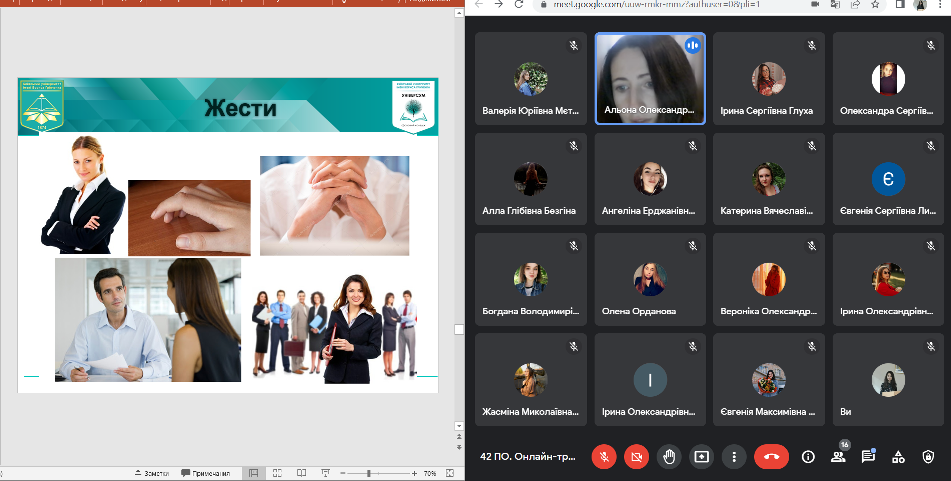Viewport: 951px width, 481px height.
Task: Show participants list with 16 badge
Action: click(x=839, y=456)
